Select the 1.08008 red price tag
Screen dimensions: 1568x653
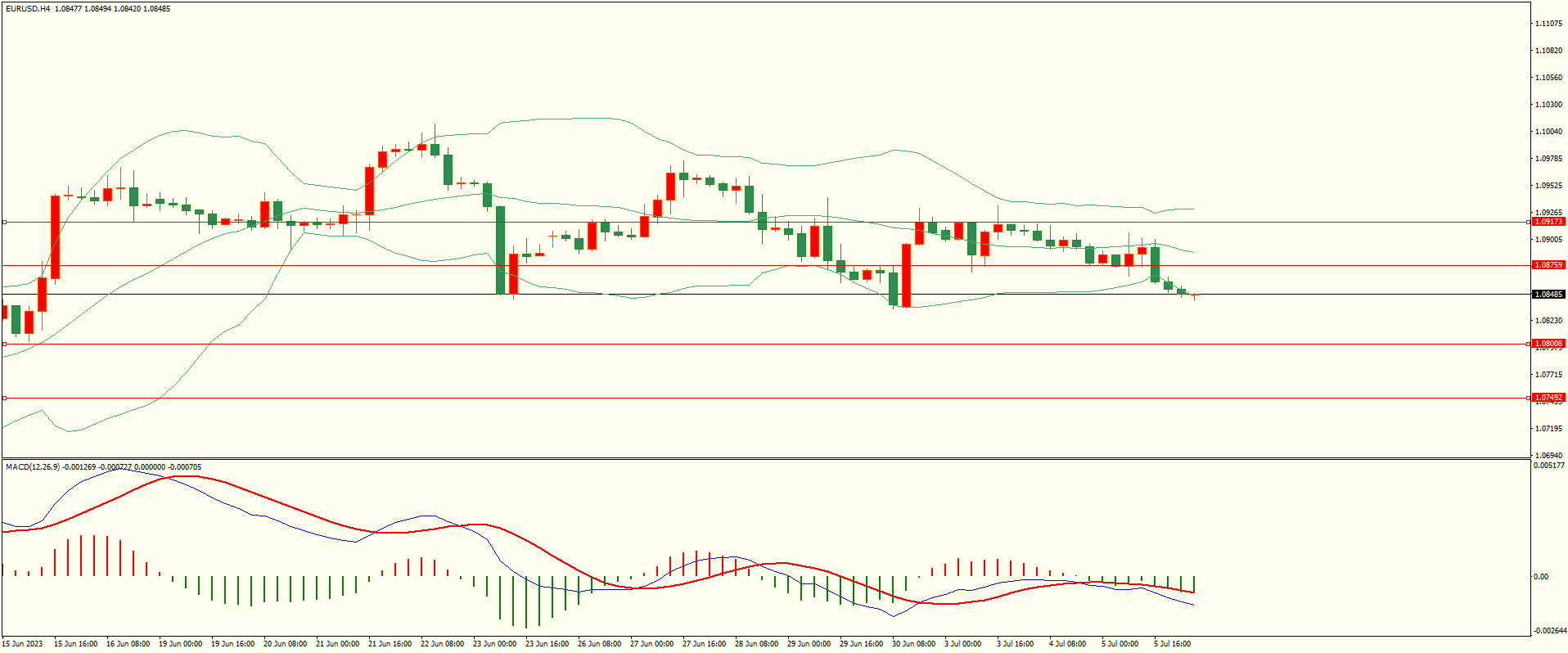(x=1548, y=344)
